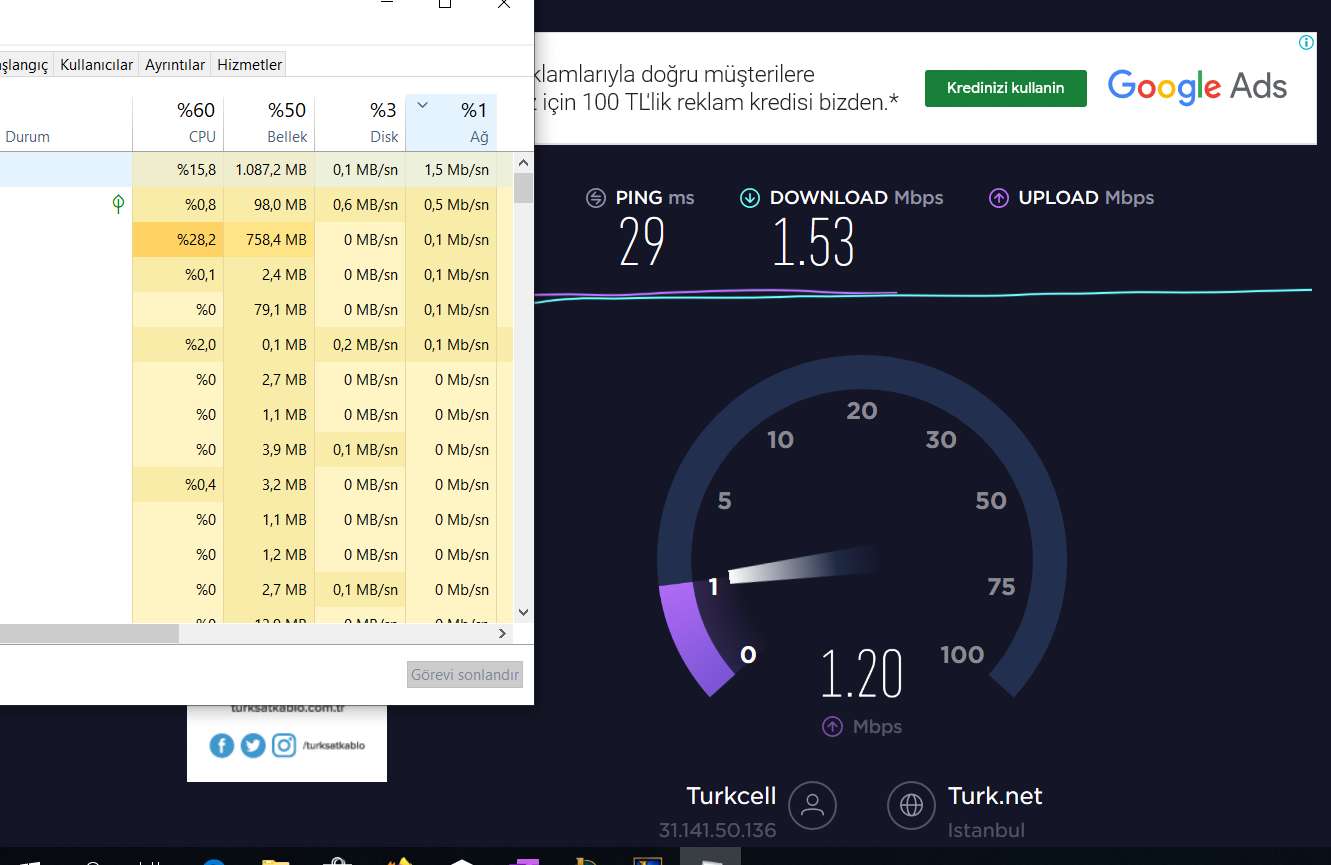Click the Task Manager vertical scrollbar down arrow
This screenshot has height=865, width=1331.
(523, 611)
